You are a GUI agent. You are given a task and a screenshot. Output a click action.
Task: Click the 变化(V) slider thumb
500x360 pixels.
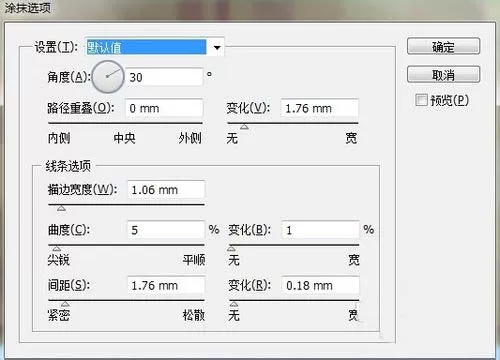244,126
